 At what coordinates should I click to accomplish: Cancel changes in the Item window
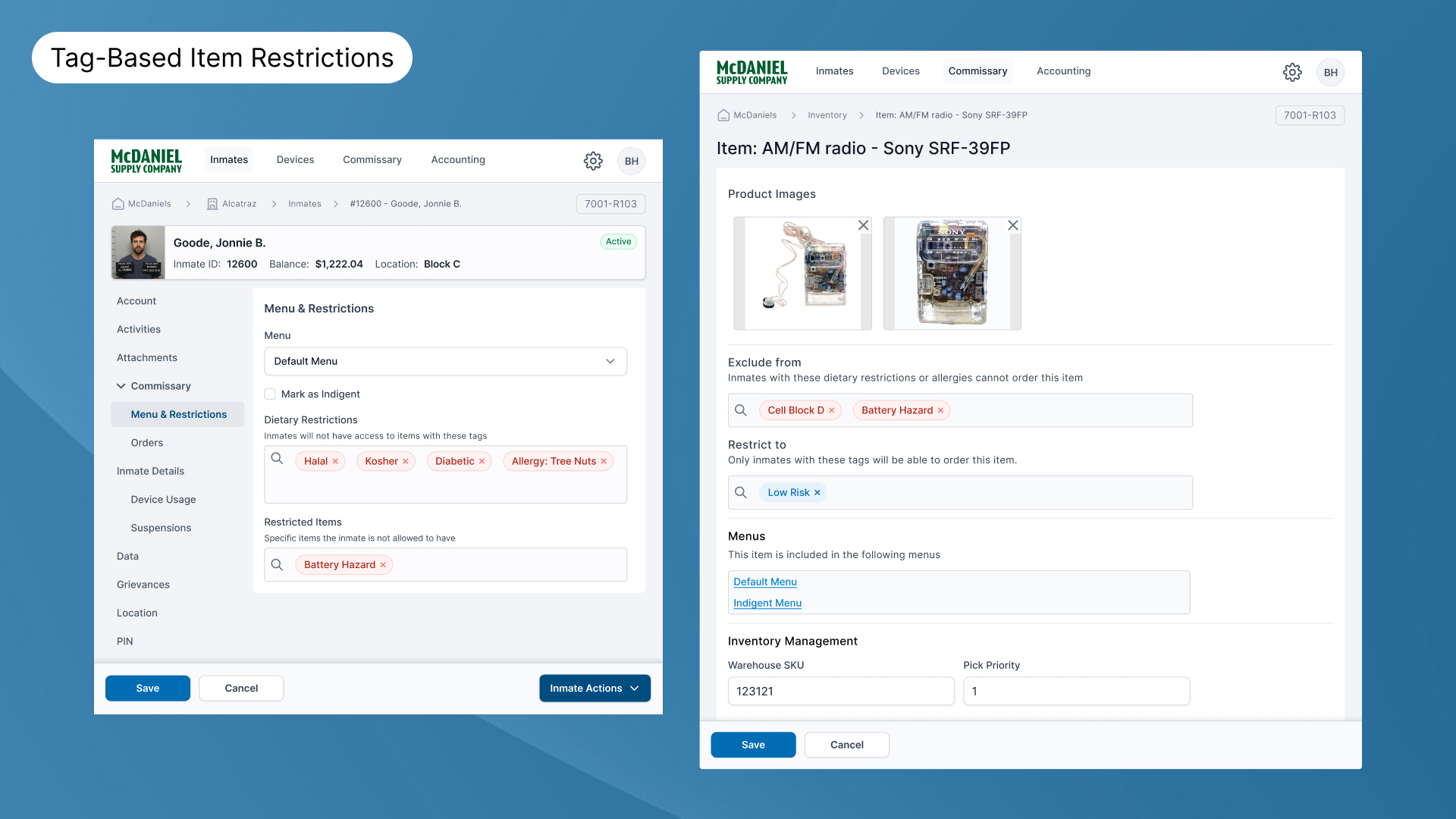(847, 745)
